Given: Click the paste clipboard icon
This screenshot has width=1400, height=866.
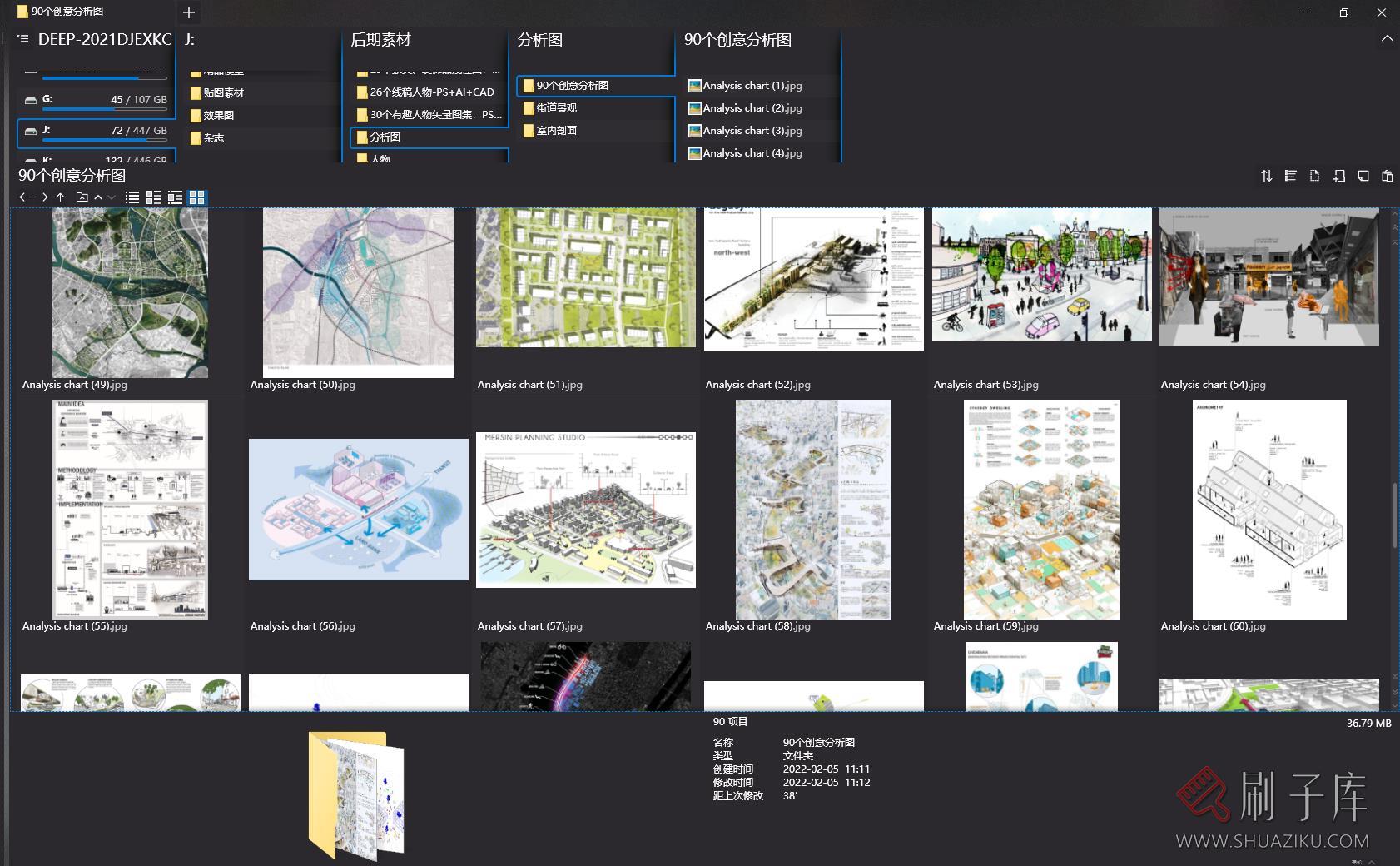Looking at the screenshot, I should pyautogui.click(x=1387, y=176).
